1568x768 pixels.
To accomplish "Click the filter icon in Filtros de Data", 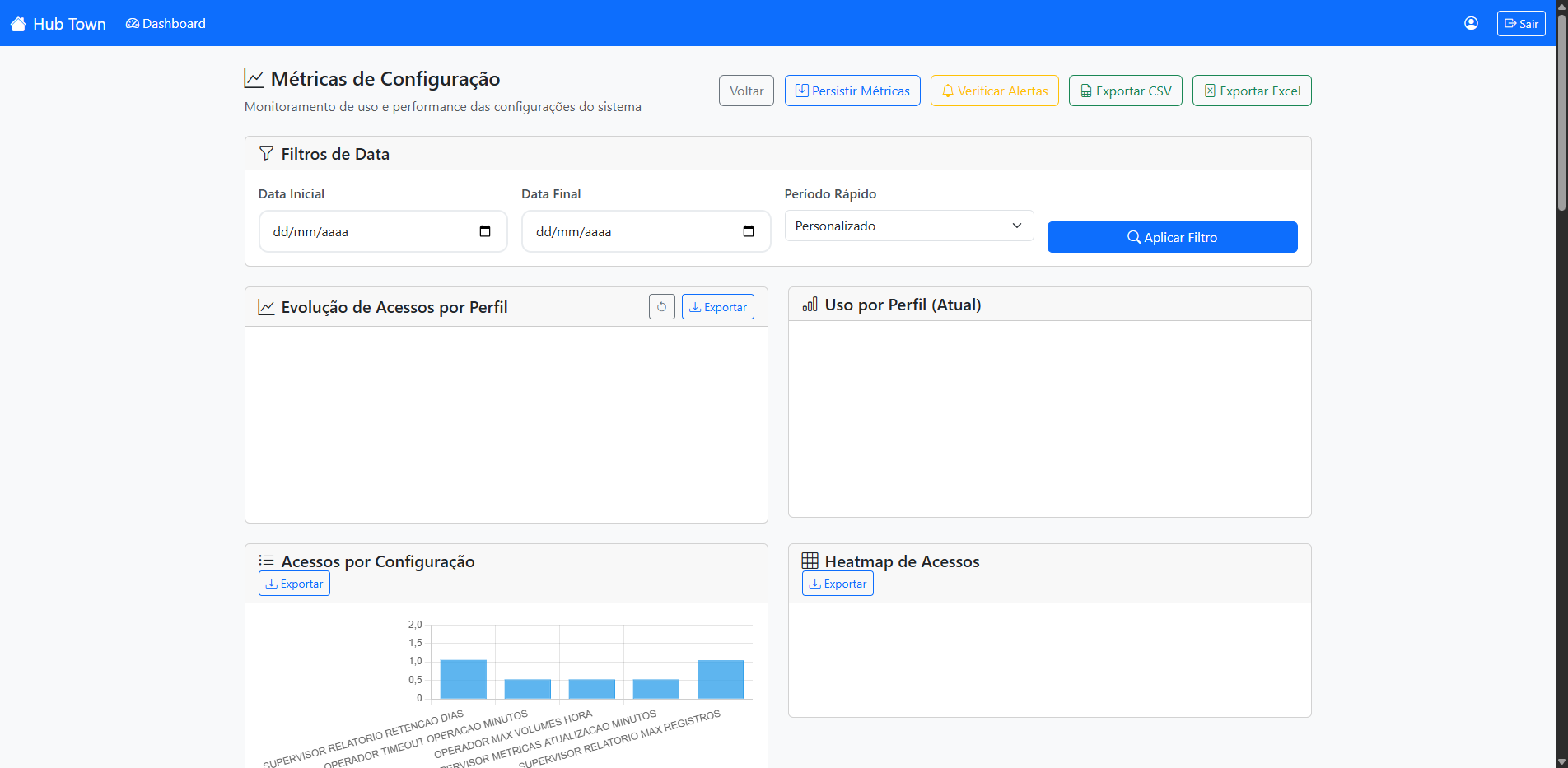I will (266, 152).
